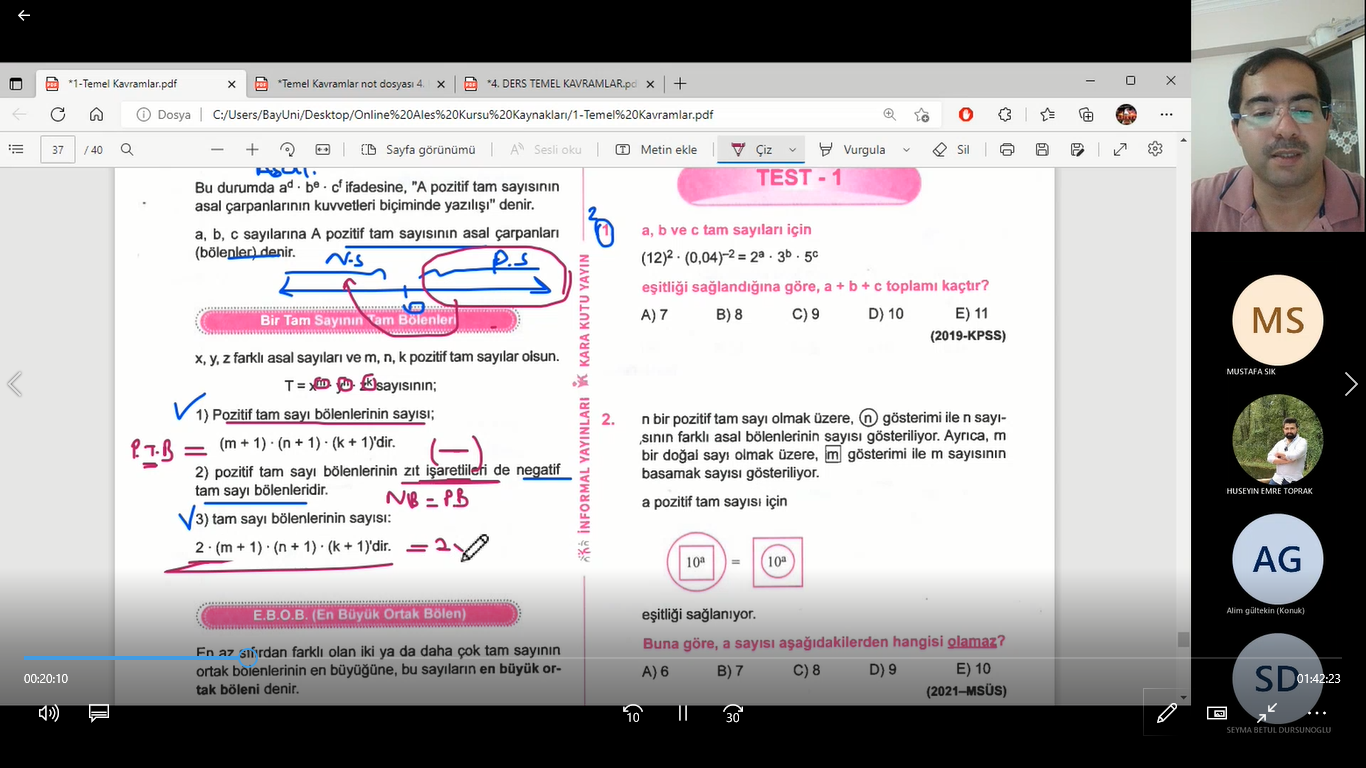Save the PDF document

click(x=1042, y=149)
